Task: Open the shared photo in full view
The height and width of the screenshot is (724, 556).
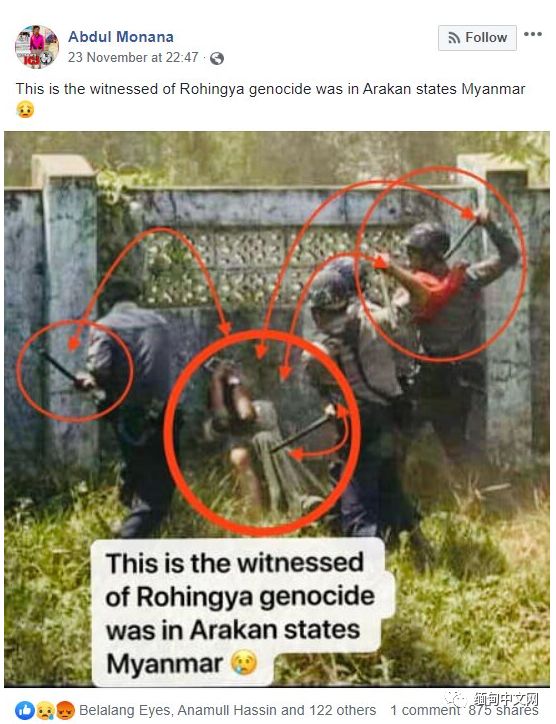Action: (x=277, y=409)
